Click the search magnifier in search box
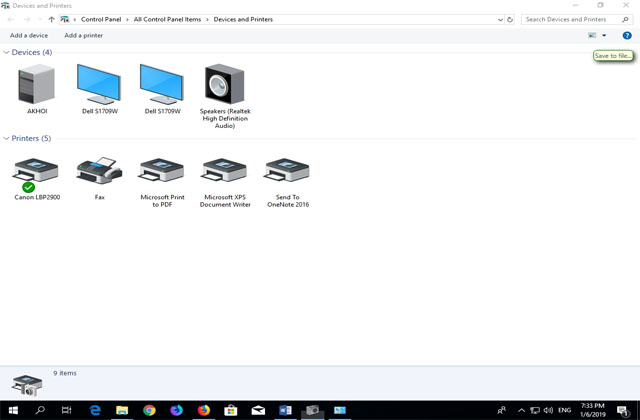This screenshot has height=420, width=640. point(625,19)
